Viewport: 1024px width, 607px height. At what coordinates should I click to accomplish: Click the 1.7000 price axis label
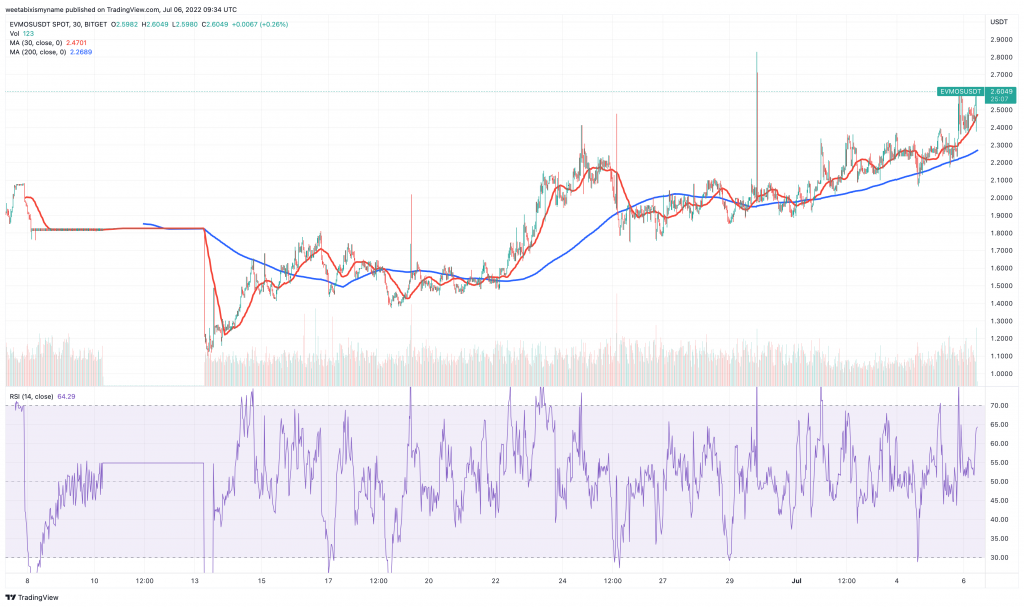point(1001,251)
